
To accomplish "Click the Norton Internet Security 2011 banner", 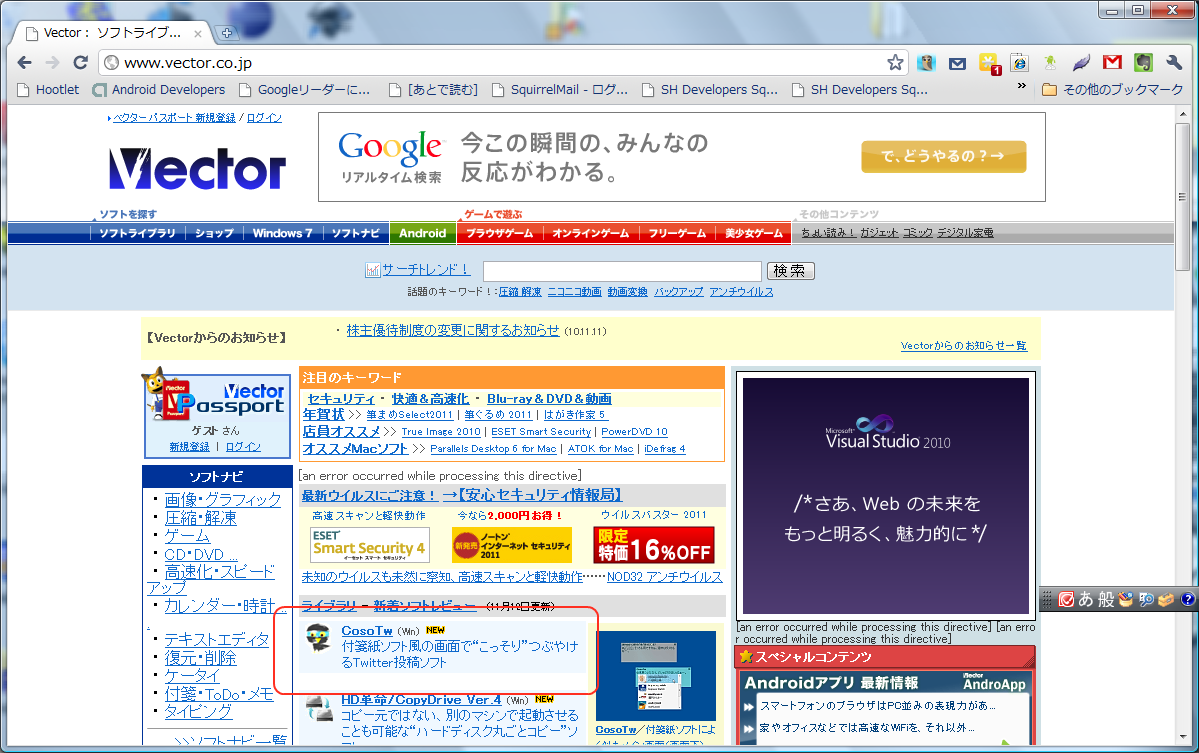I will (x=512, y=545).
